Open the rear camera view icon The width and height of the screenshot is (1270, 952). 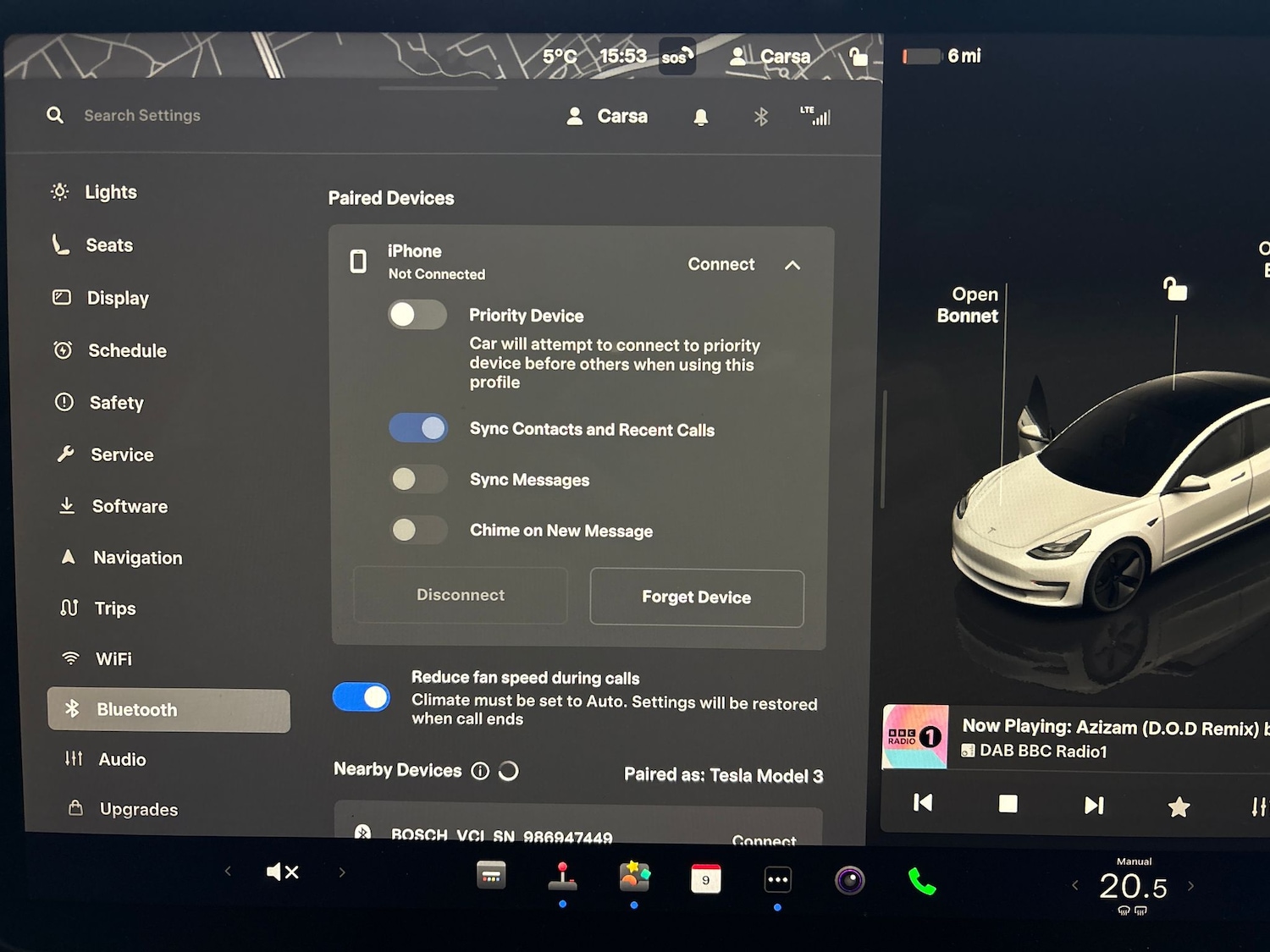click(849, 880)
